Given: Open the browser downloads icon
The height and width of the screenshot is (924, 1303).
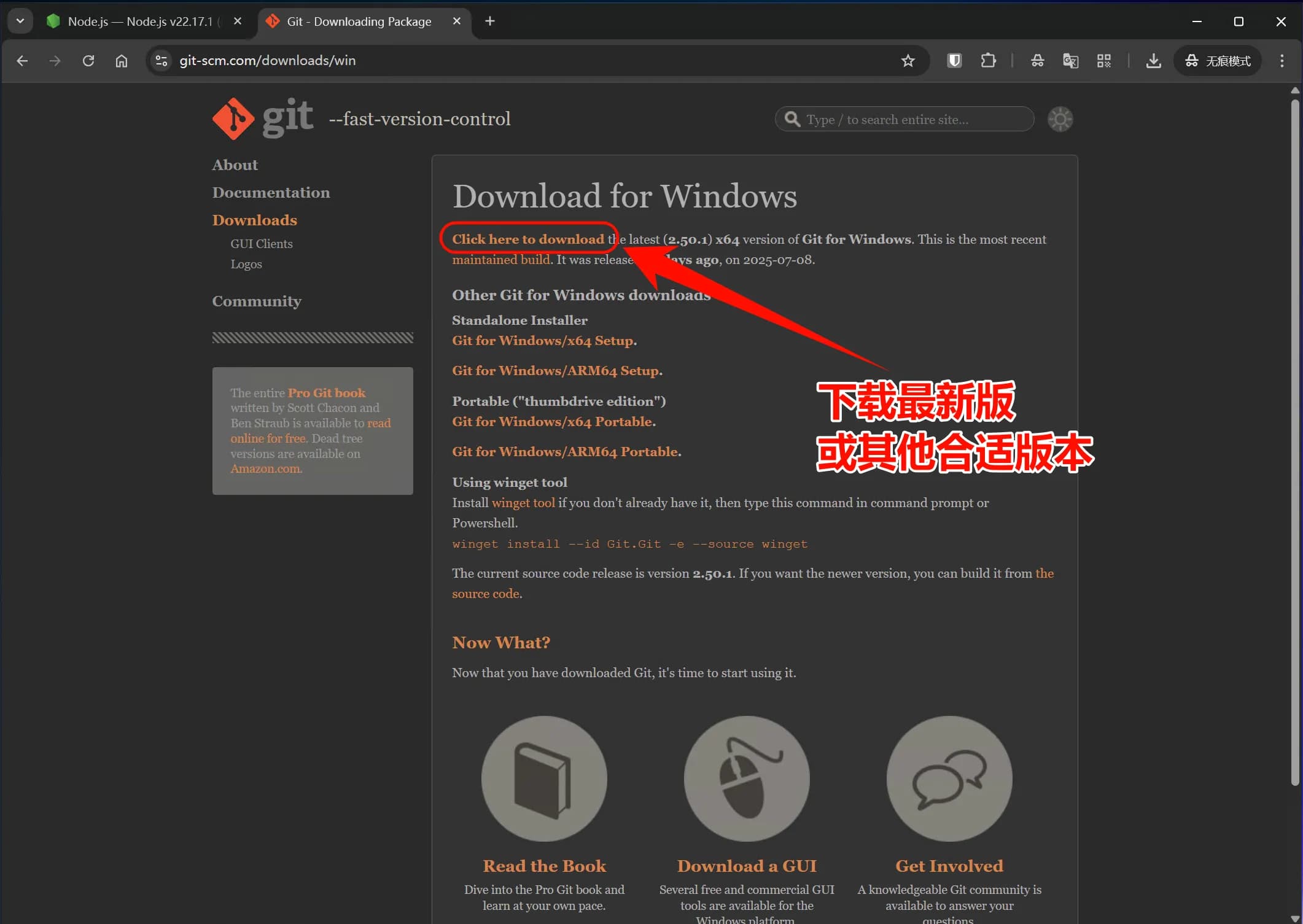Looking at the screenshot, I should click(x=1154, y=61).
